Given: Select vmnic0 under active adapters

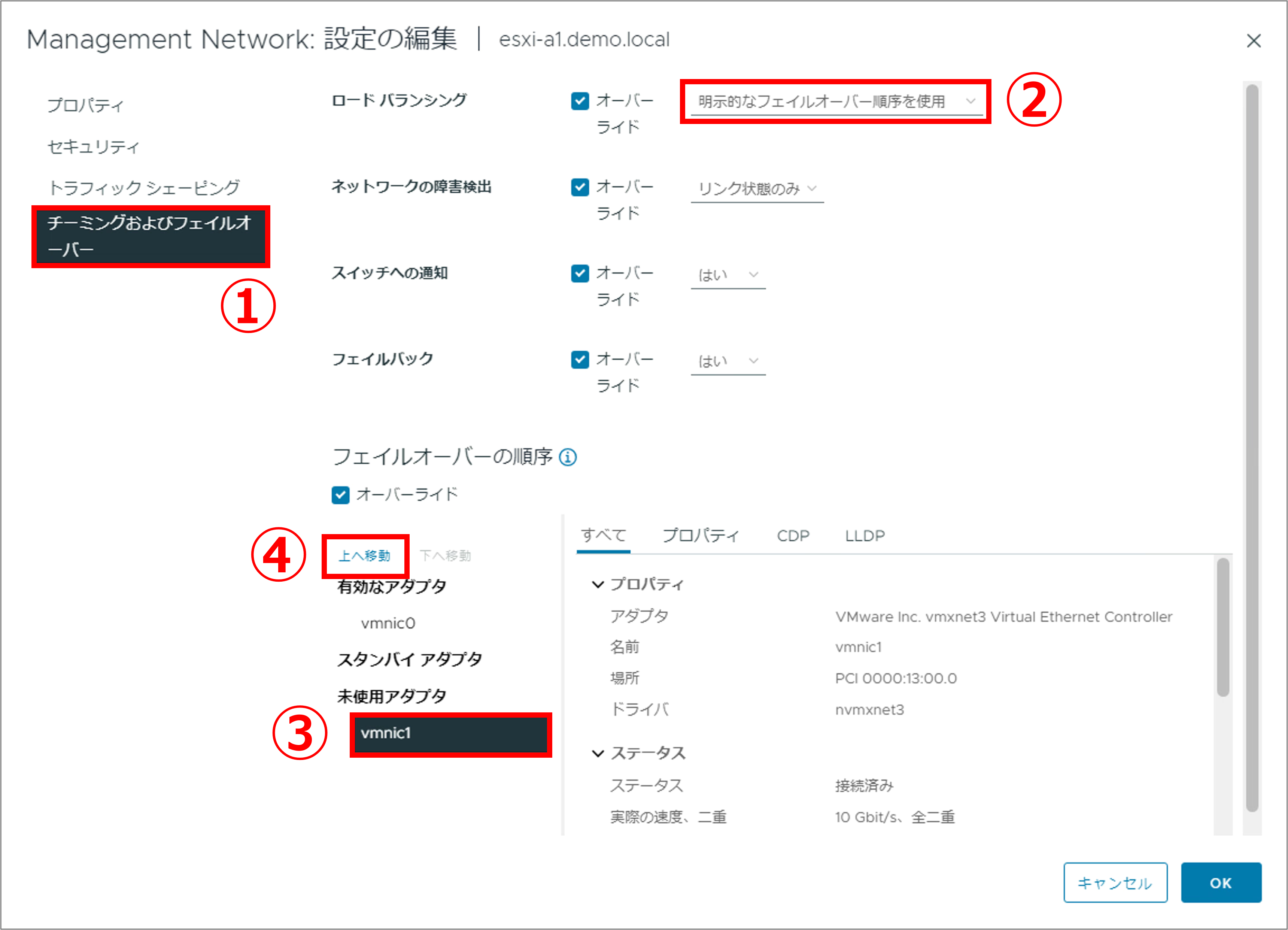Looking at the screenshot, I should coord(388,624).
